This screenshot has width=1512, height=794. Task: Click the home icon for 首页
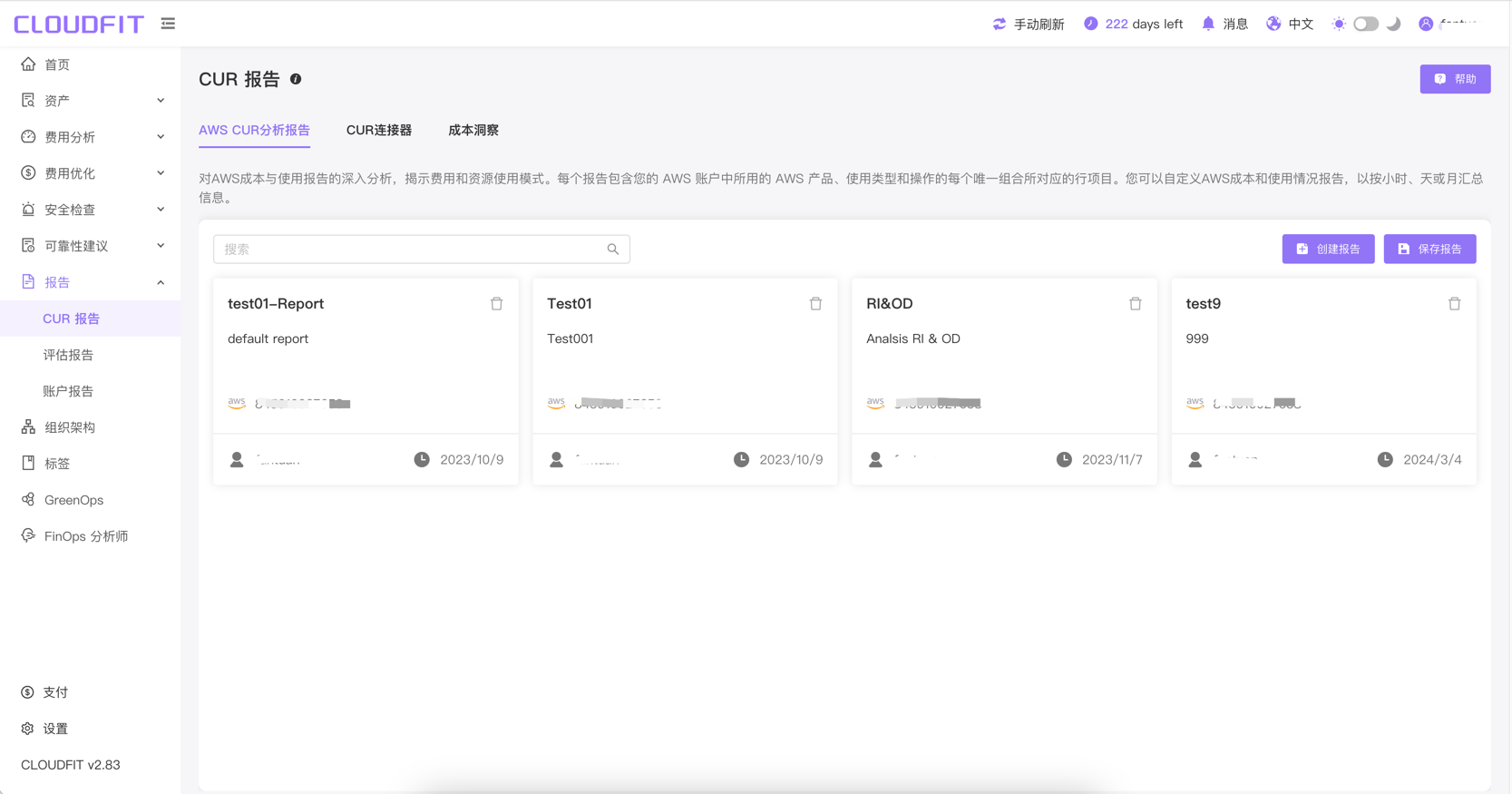(28, 64)
